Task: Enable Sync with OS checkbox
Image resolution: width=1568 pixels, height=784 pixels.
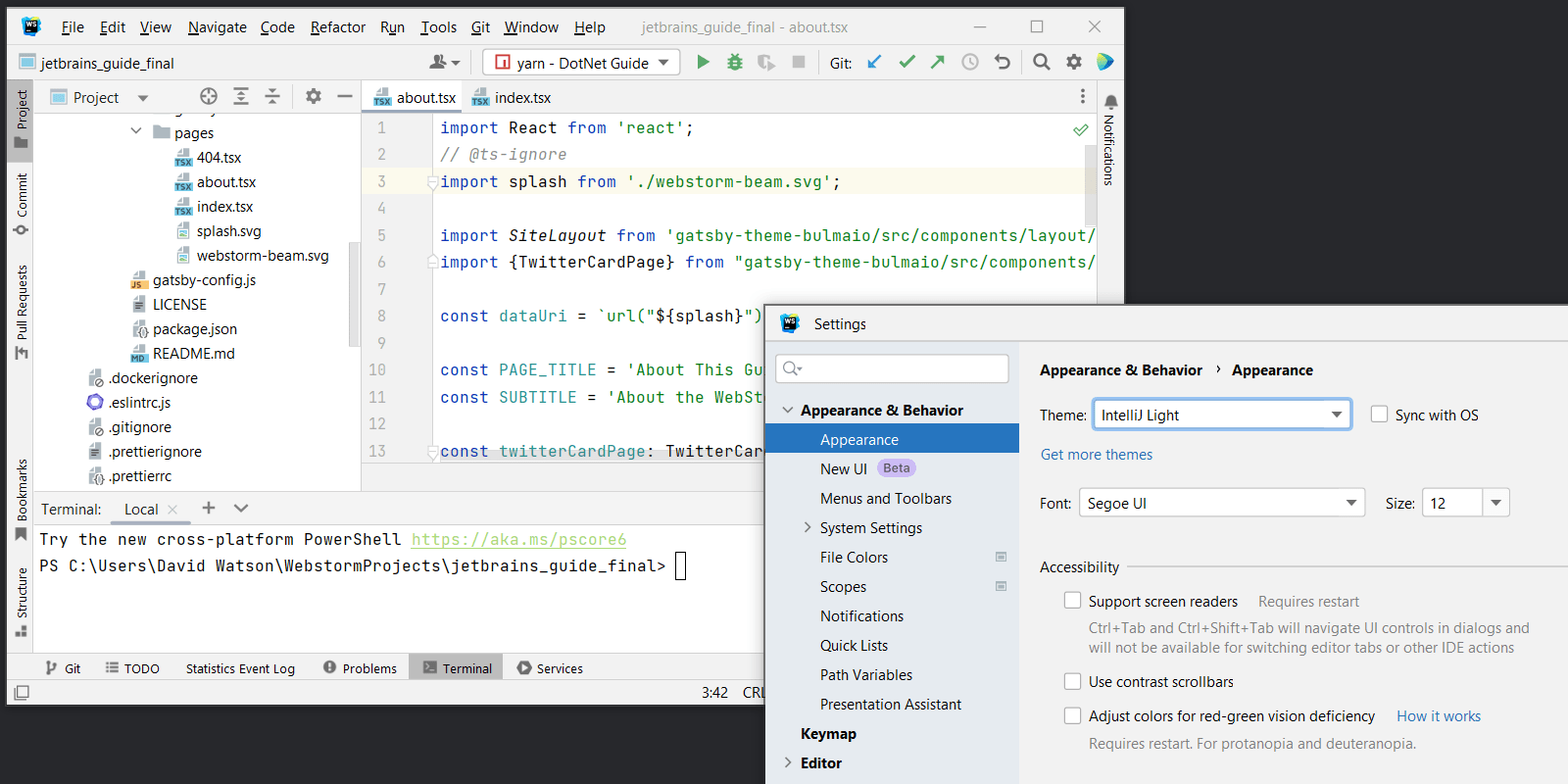Action: coord(1379,415)
